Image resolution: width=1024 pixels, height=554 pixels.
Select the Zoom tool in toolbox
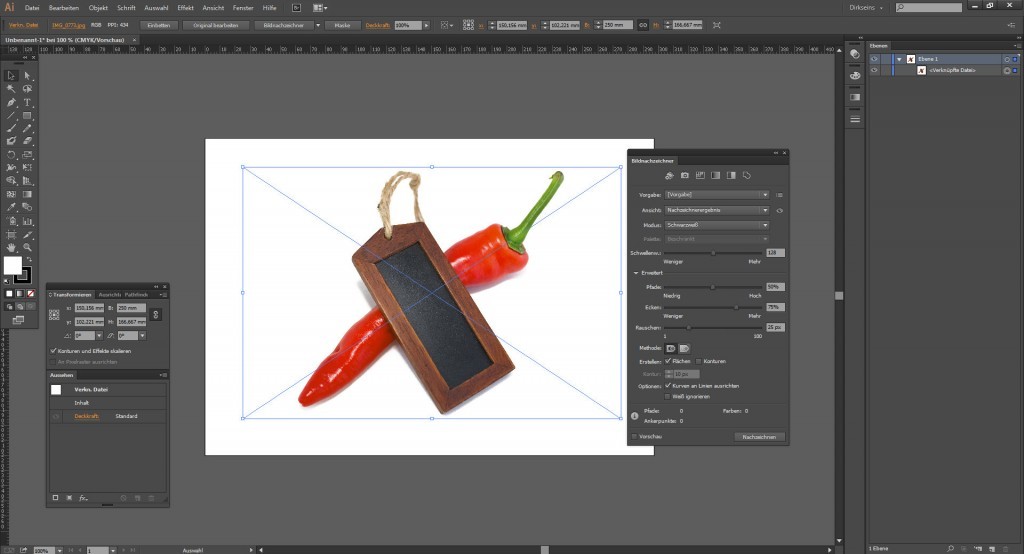click(27, 248)
